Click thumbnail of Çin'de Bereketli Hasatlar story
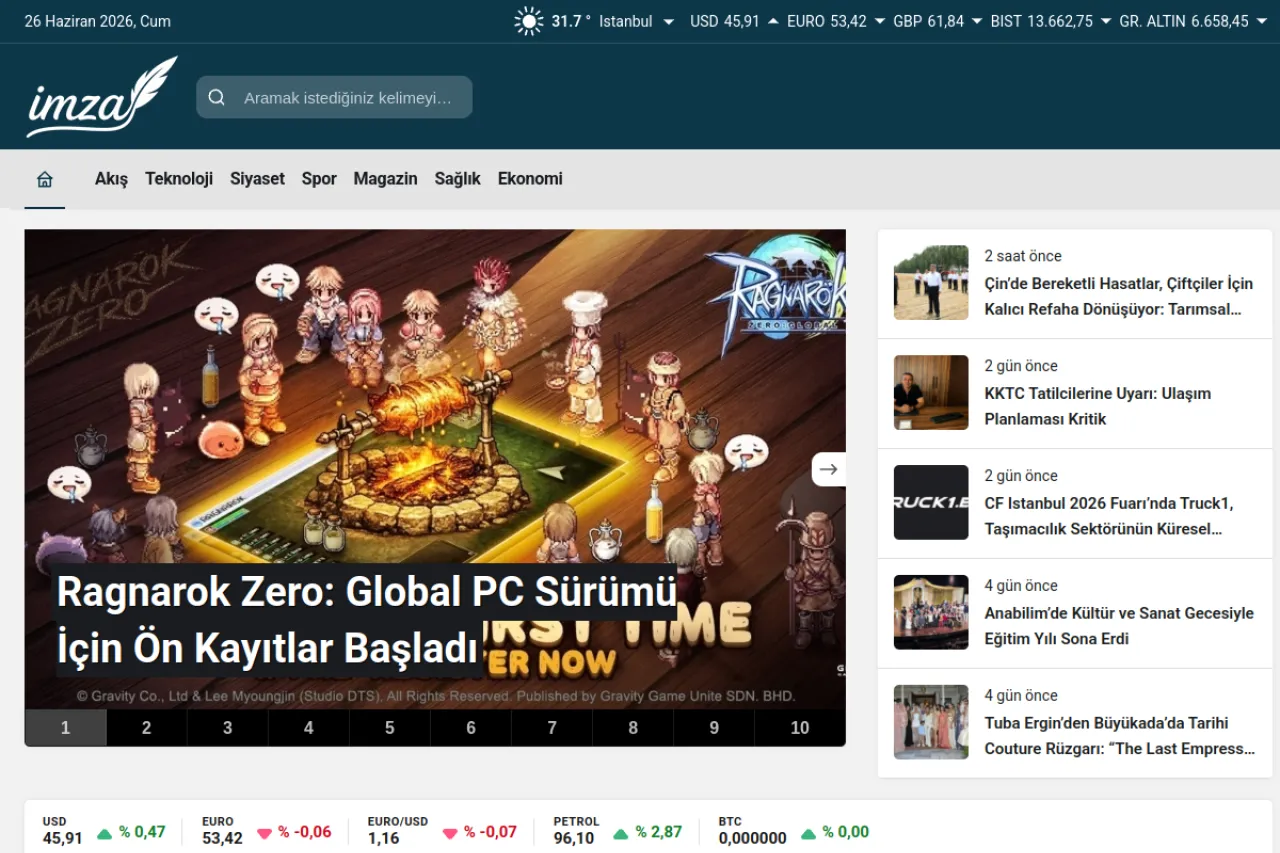This screenshot has width=1280, height=853. 931,283
